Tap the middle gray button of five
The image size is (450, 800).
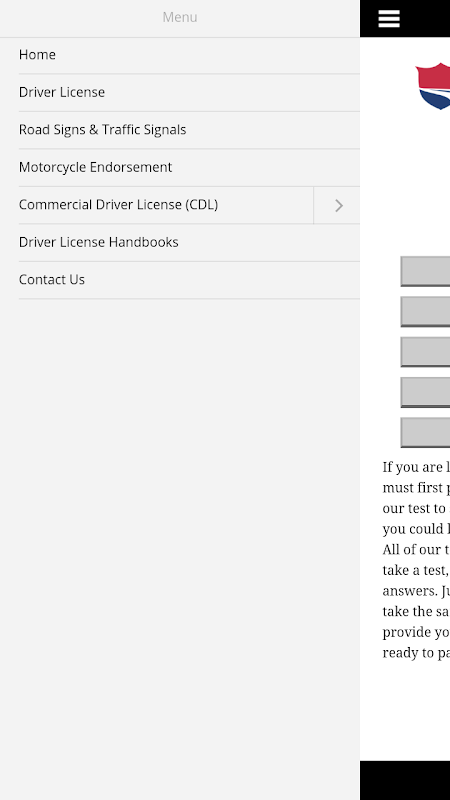click(x=426, y=352)
